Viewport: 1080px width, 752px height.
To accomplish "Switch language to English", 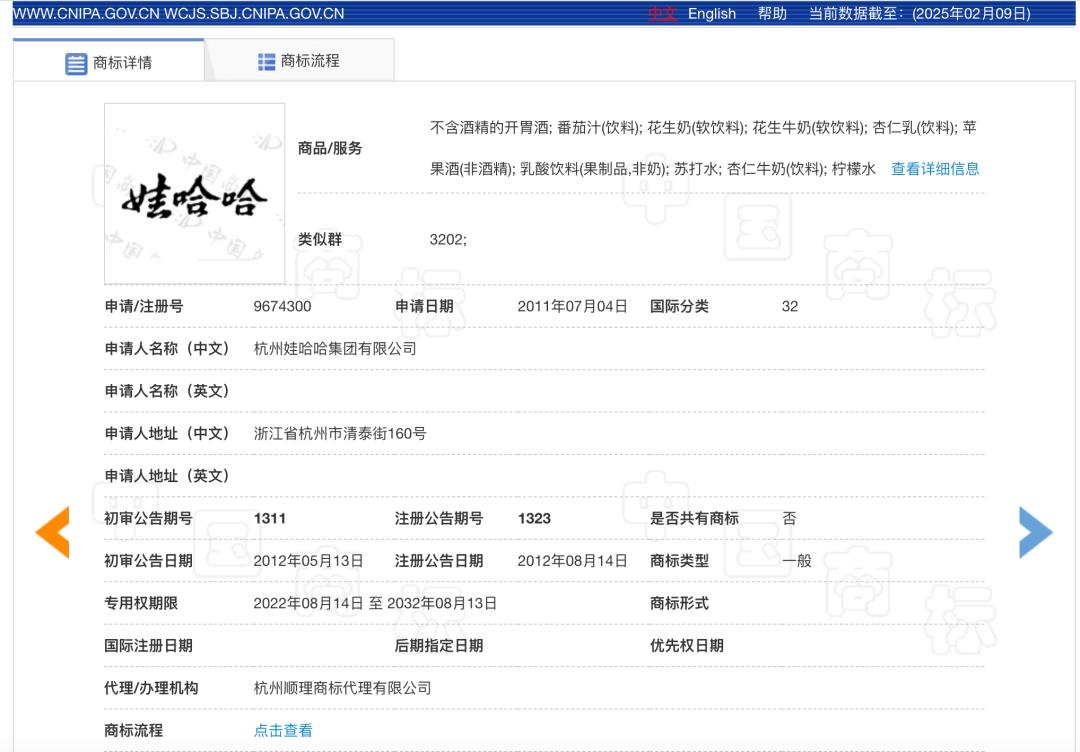I will tap(711, 13).
